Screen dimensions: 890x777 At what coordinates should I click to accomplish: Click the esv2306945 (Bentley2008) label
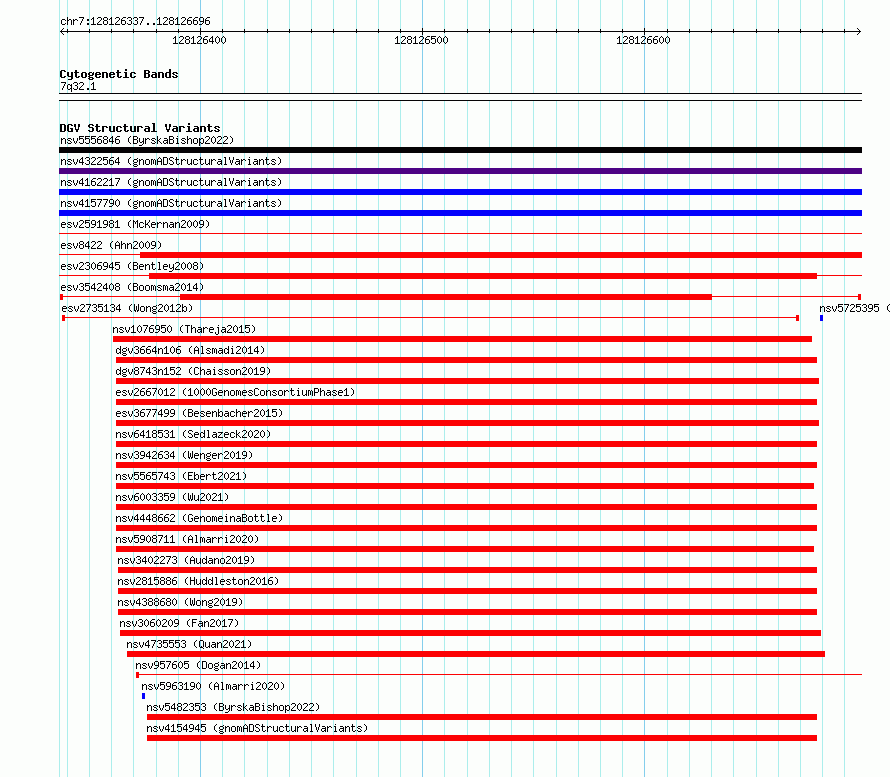[x=132, y=266]
